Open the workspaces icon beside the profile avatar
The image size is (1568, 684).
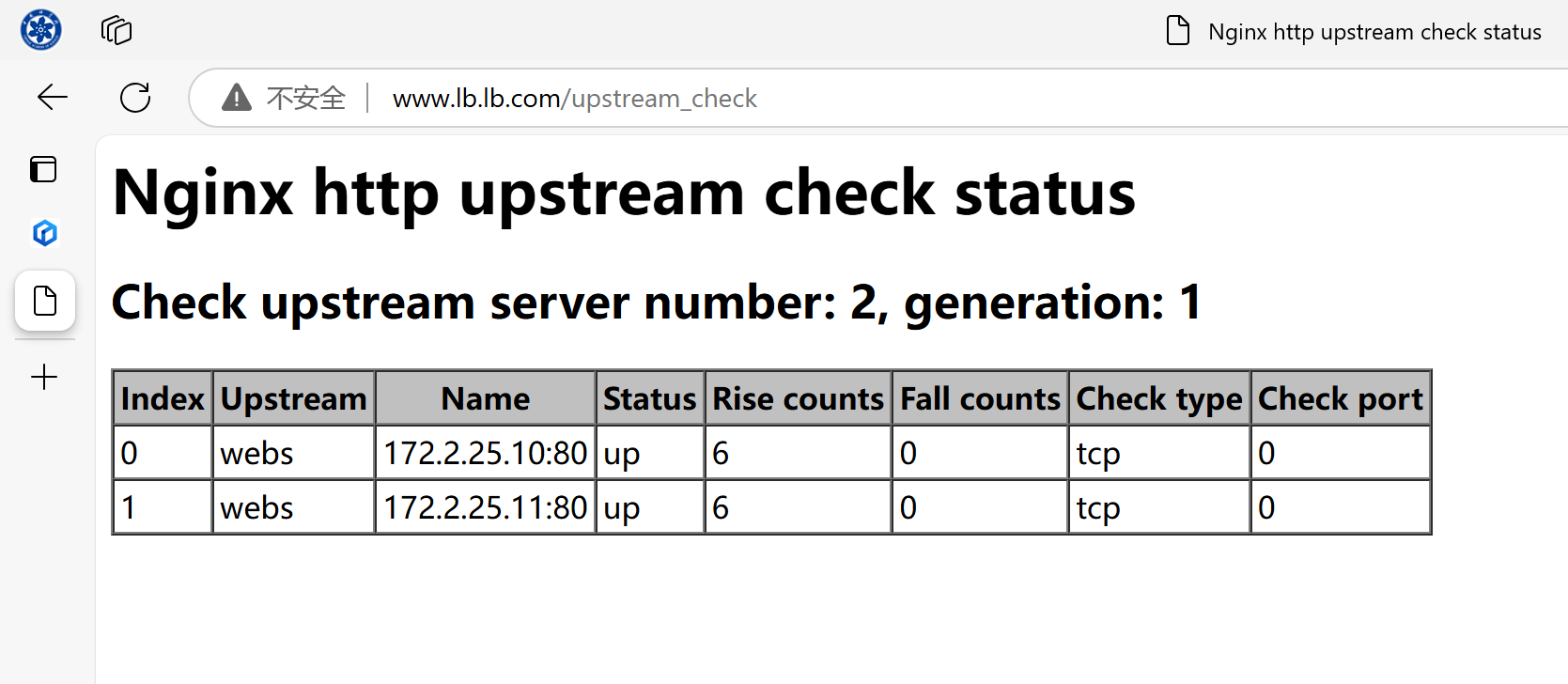(x=116, y=30)
